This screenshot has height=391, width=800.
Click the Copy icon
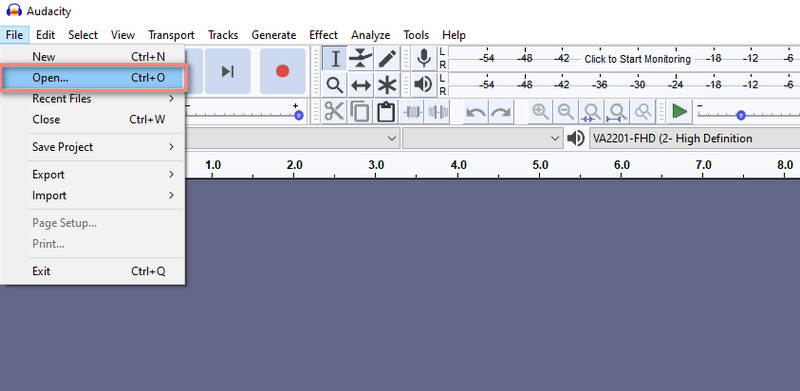(361, 111)
